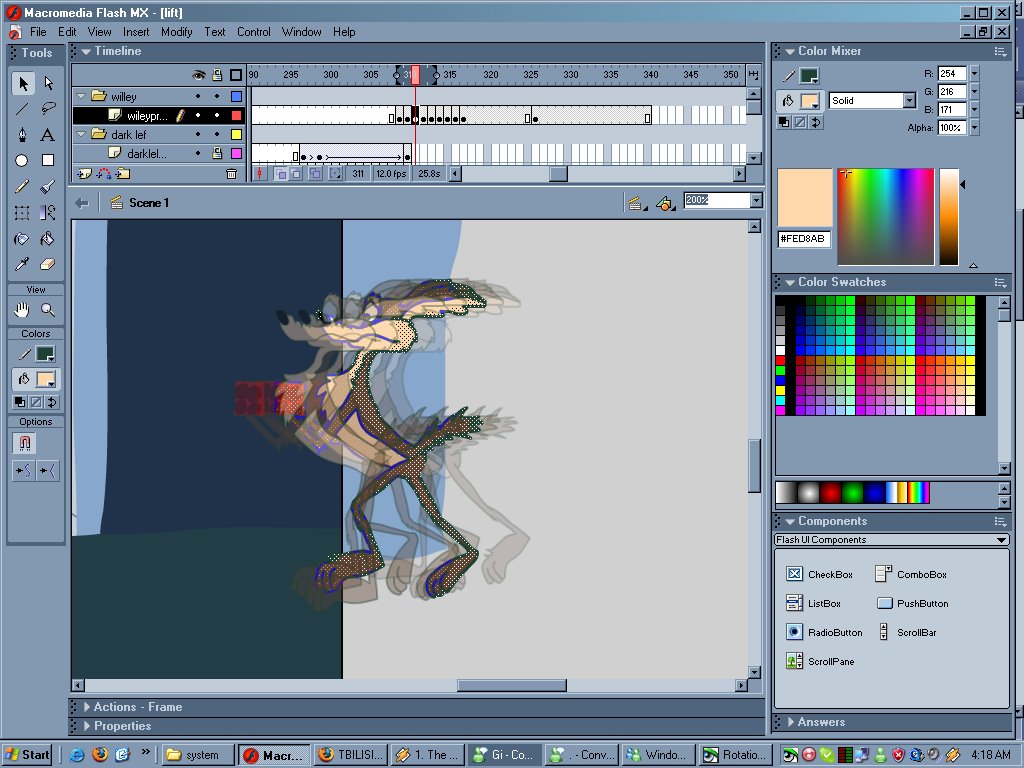Click the Smooth option button
Viewport: 1024px width, 768px height.
click(x=24, y=470)
